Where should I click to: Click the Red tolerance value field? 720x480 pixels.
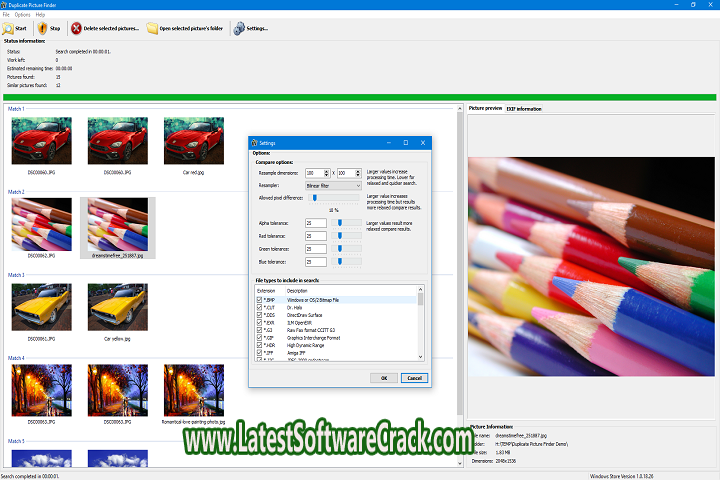(x=316, y=236)
